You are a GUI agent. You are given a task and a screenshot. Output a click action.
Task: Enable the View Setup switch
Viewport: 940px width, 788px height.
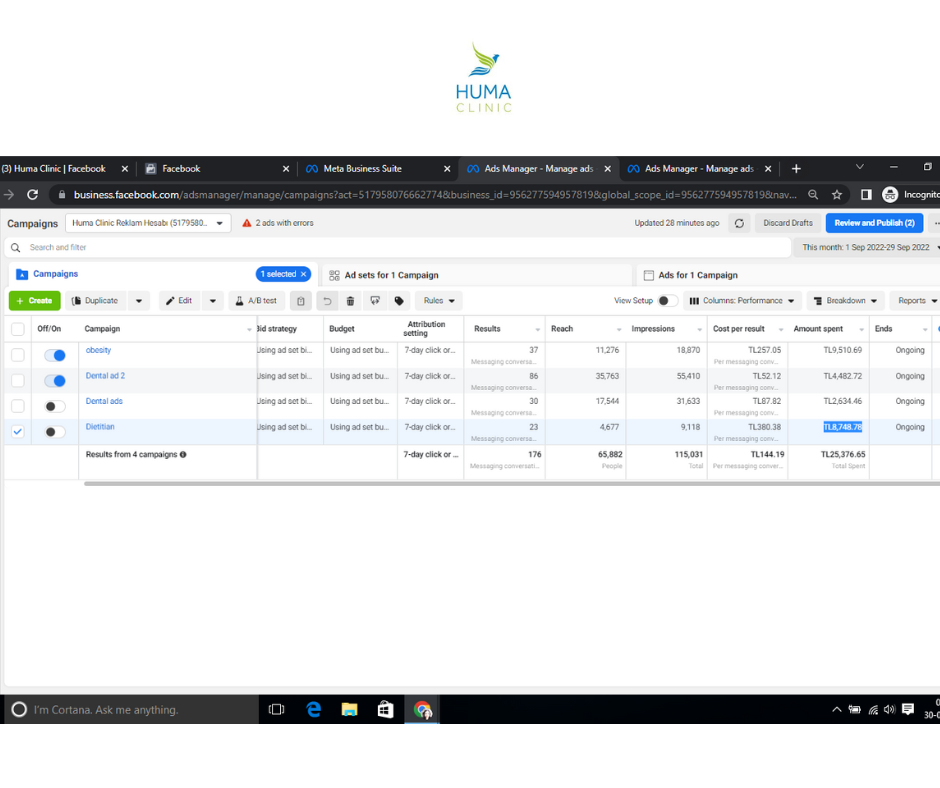point(668,301)
